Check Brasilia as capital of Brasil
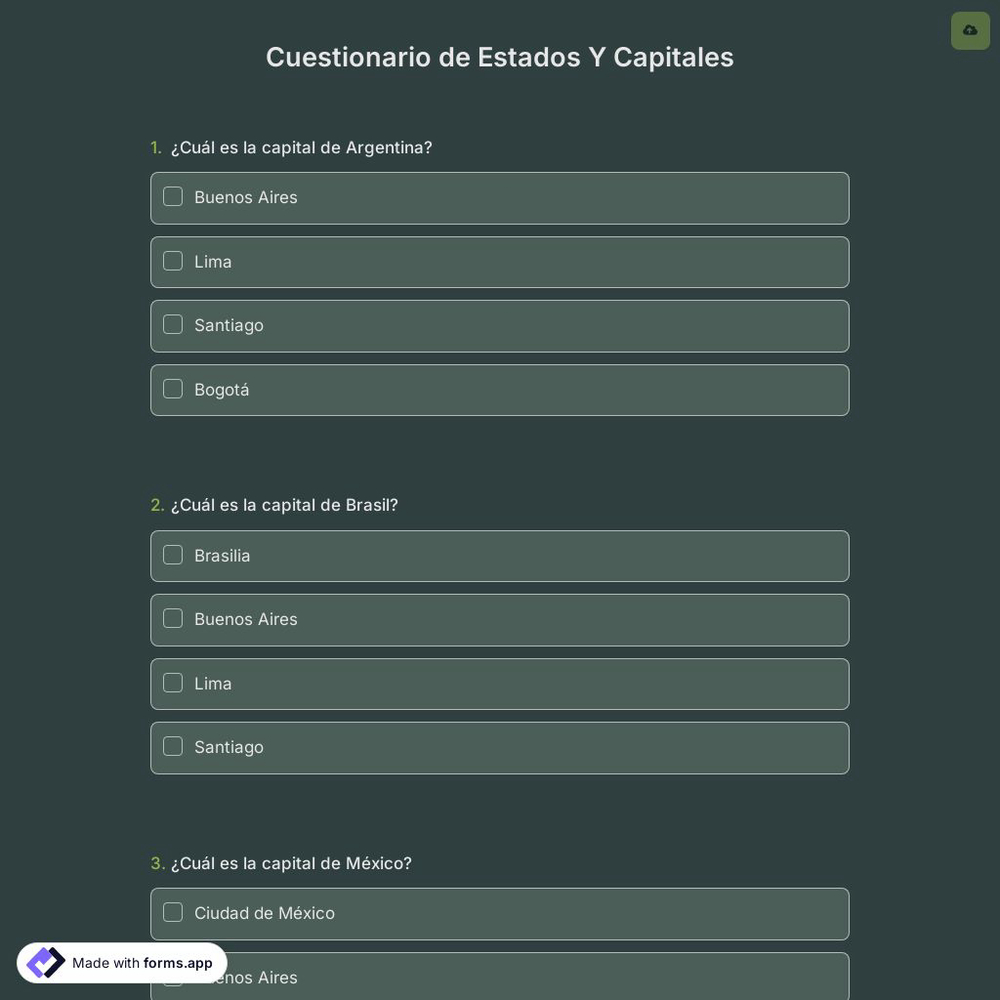Viewport: 1000px width, 1000px height. pyautogui.click(x=172, y=552)
